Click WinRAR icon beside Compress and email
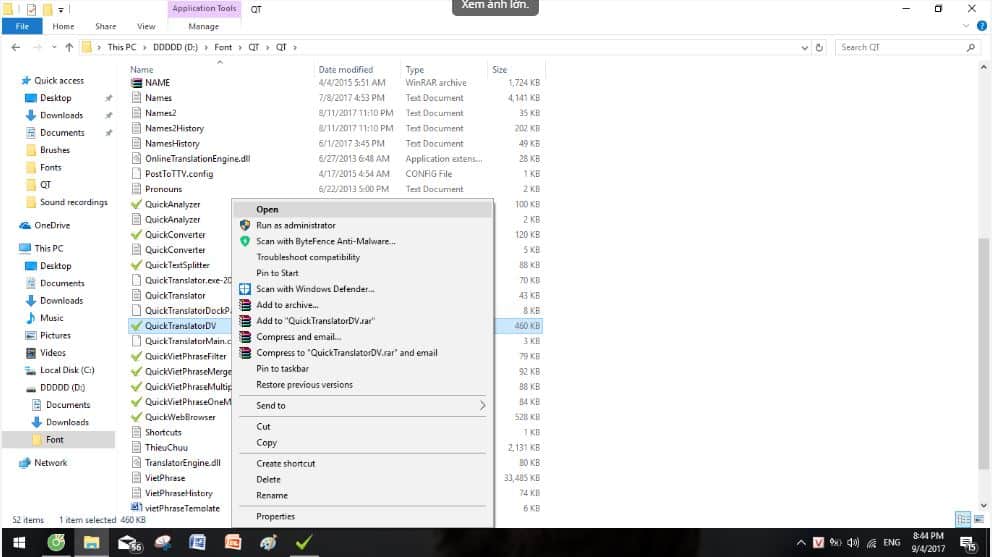Viewport: 992px width, 557px height. coord(245,337)
